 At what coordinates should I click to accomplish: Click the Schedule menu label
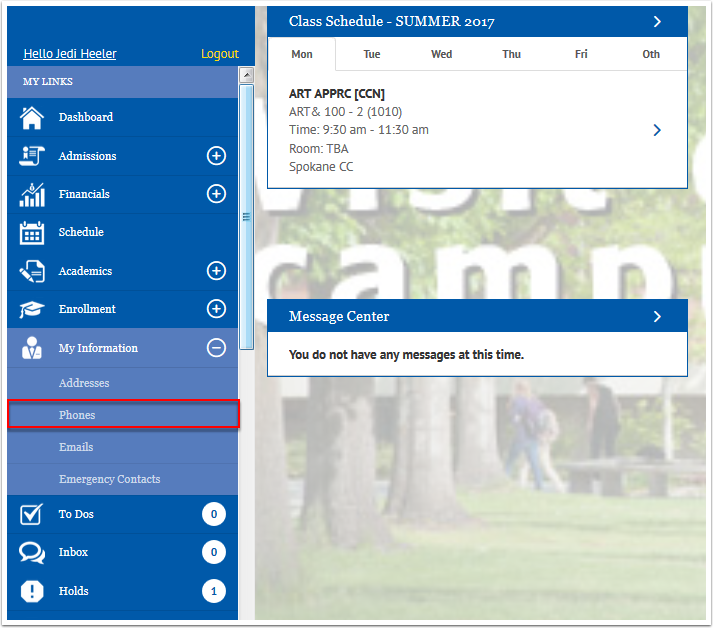(x=81, y=232)
